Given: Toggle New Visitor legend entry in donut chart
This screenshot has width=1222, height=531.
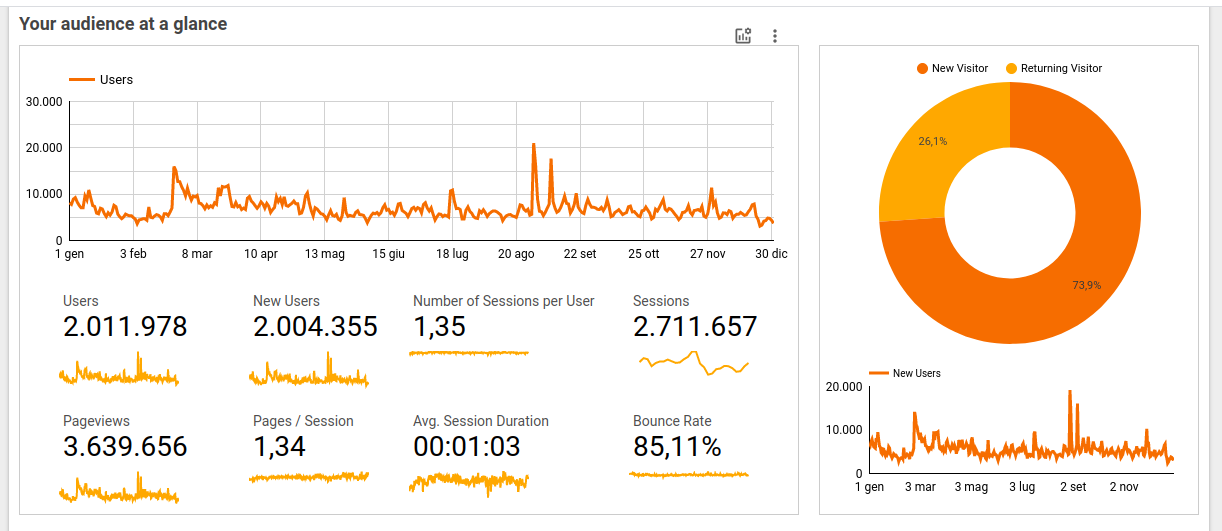Looking at the screenshot, I should pos(951,69).
